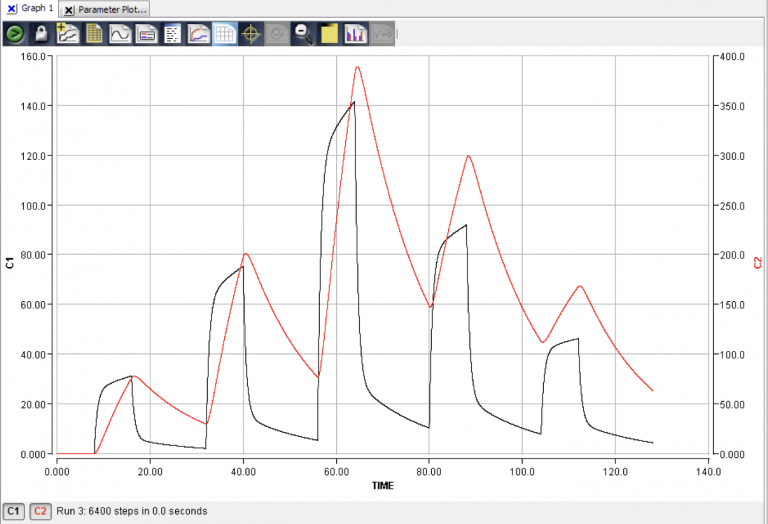Click the 140.0 x-axis tick value
Image resolution: width=768 pixels, height=524 pixels.
click(x=708, y=472)
